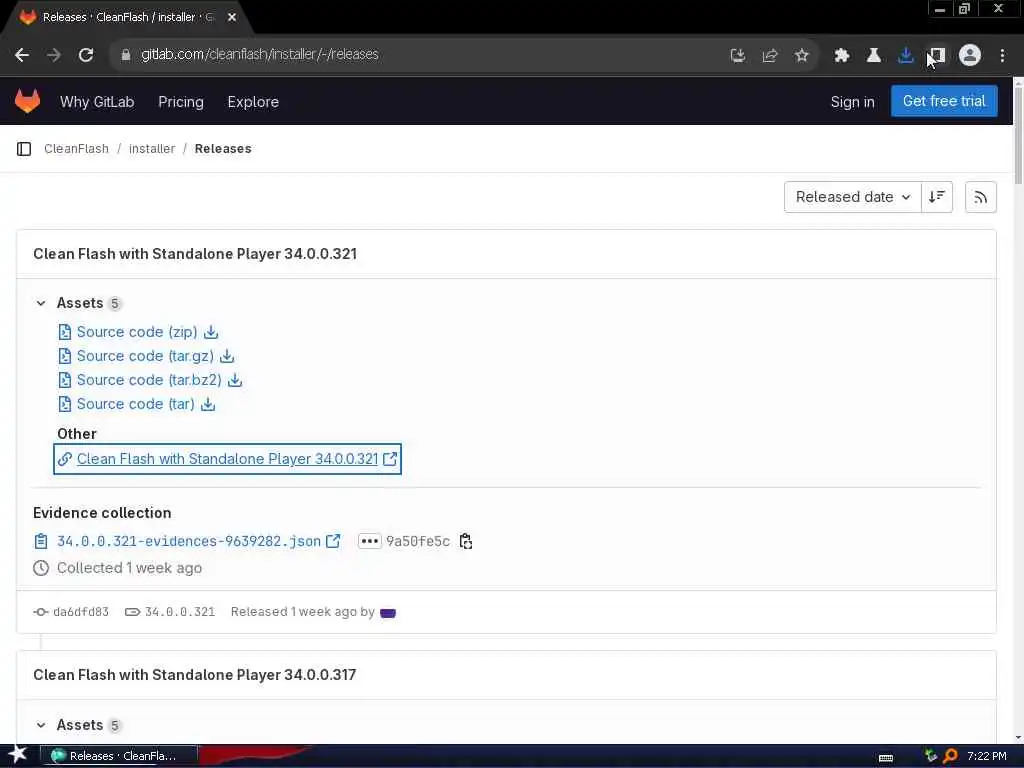1024x768 pixels.
Task: Select the Releases breadcrumb
Action: tap(223, 149)
